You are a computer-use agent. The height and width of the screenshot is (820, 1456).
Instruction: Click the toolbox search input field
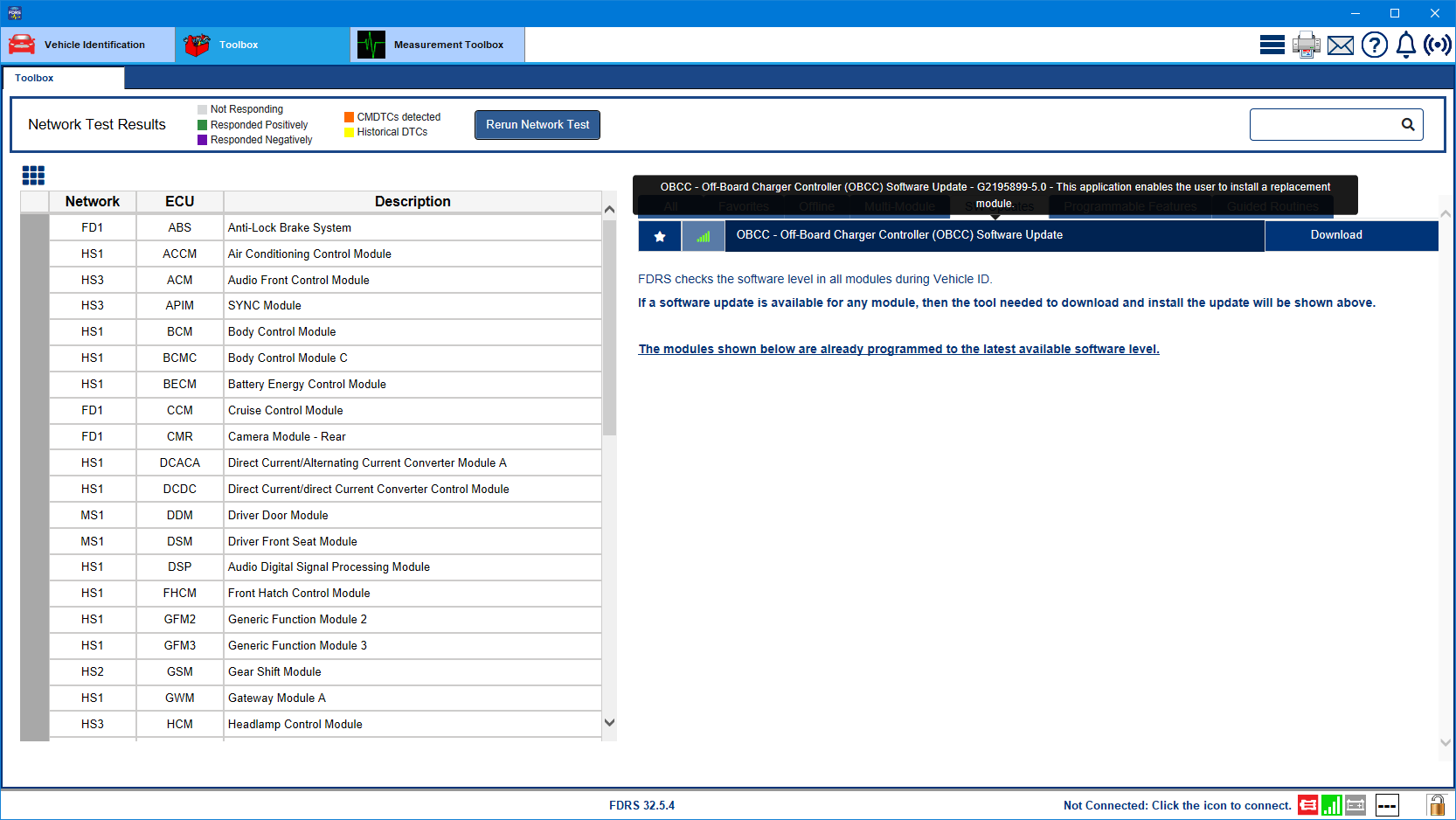click(x=1323, y=125)
